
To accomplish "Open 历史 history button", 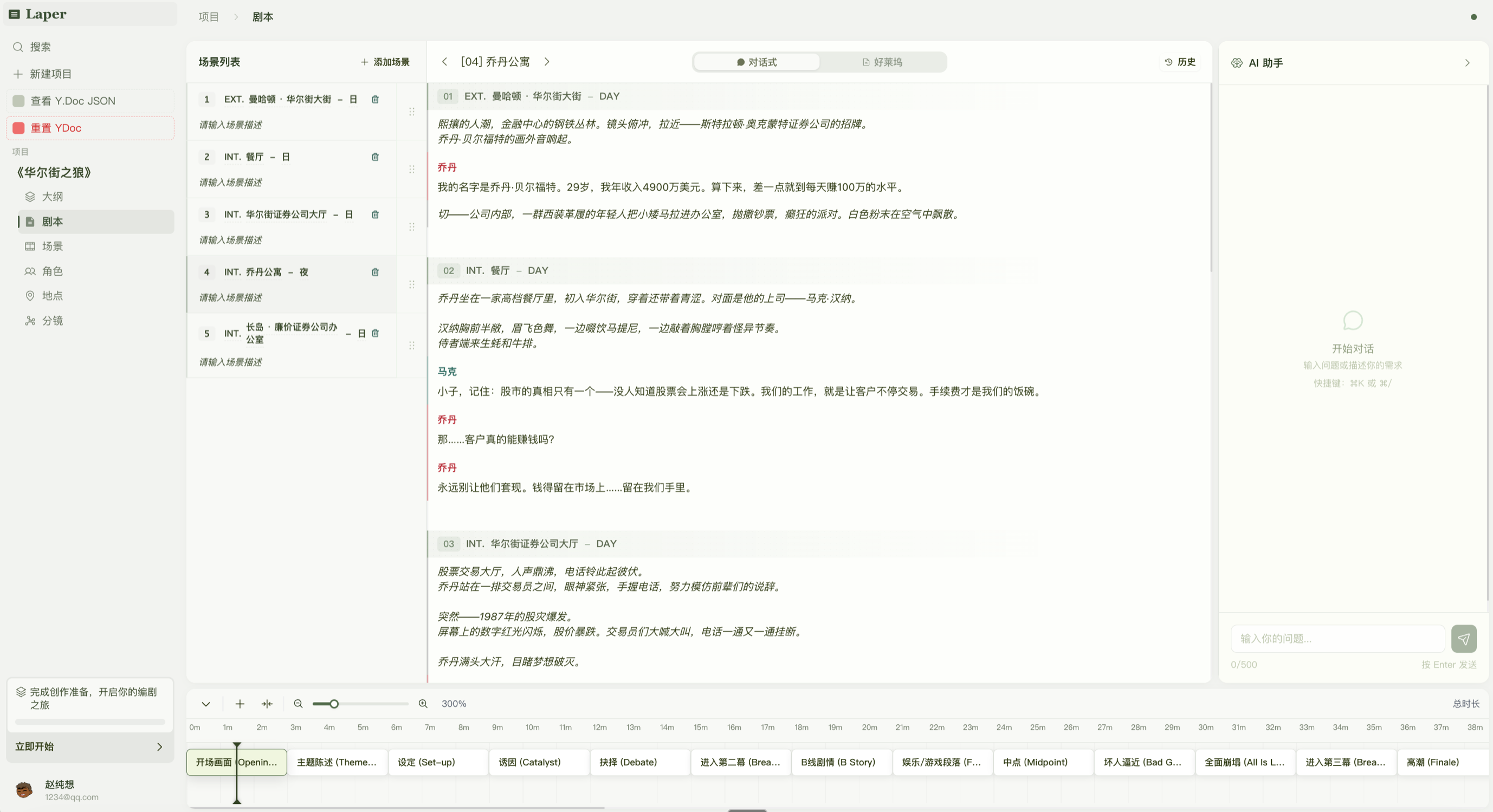I will (1179, 62).
